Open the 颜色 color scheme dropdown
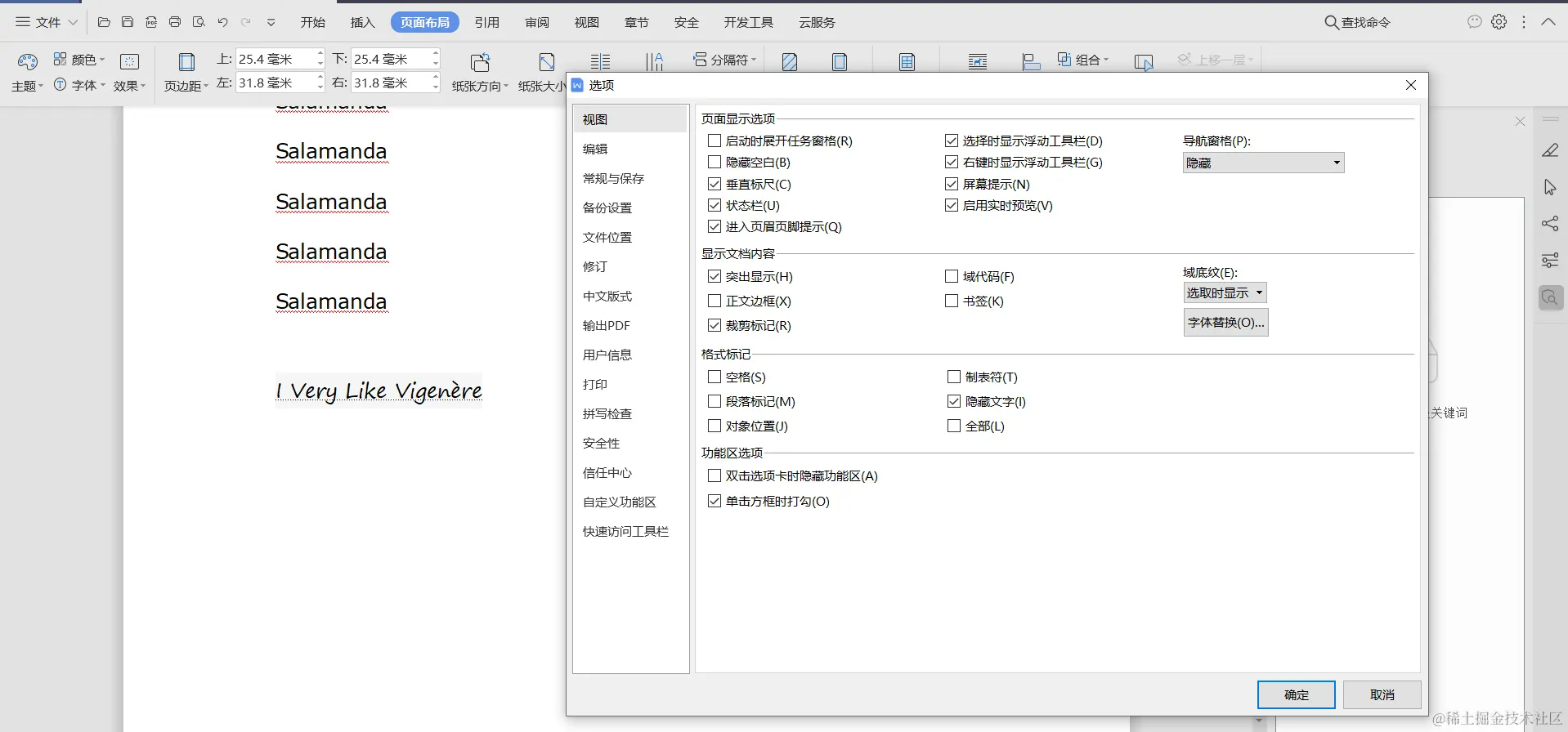The width and height of the screenshot is (1568, 732). pos(79,60)
